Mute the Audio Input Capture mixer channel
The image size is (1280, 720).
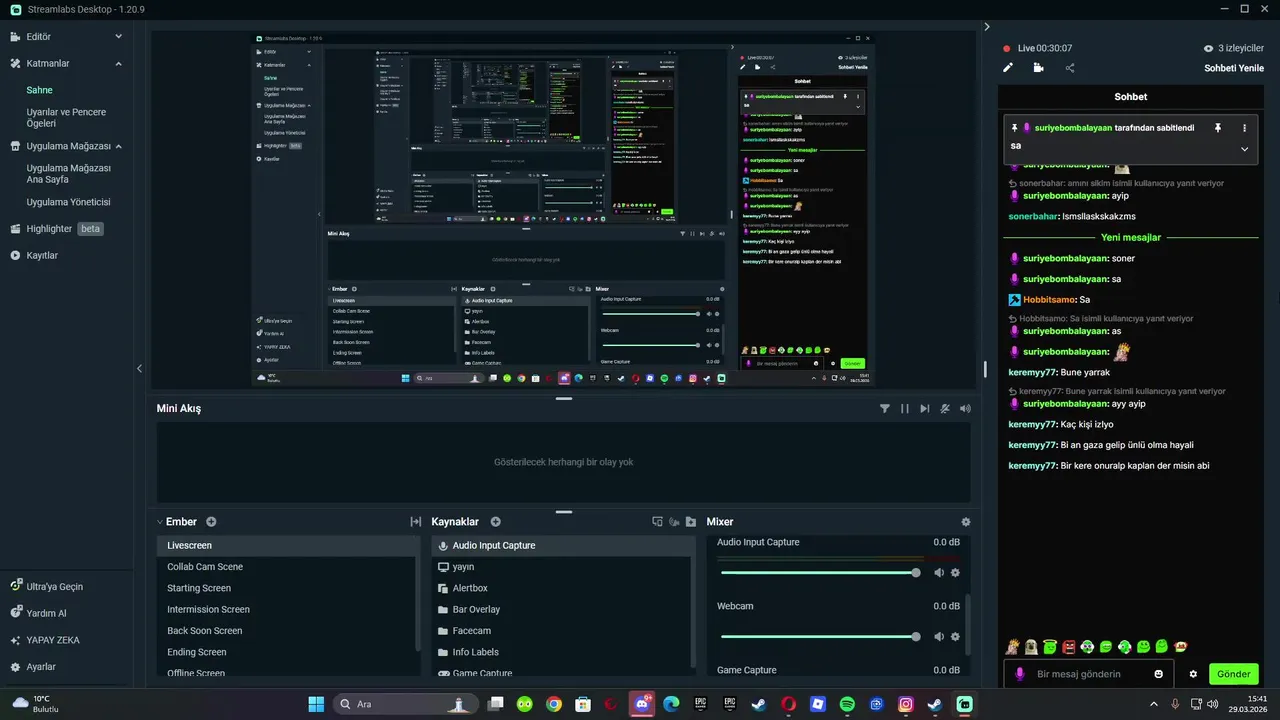pyautogui.click(x=939, y=572)
